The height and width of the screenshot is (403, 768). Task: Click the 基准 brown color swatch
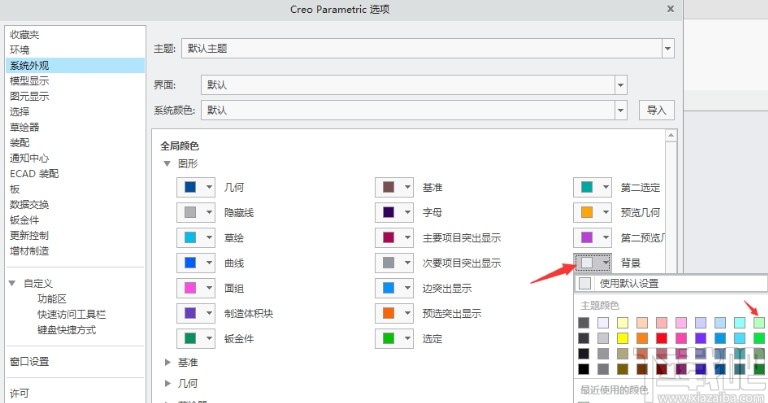[388, 187]
